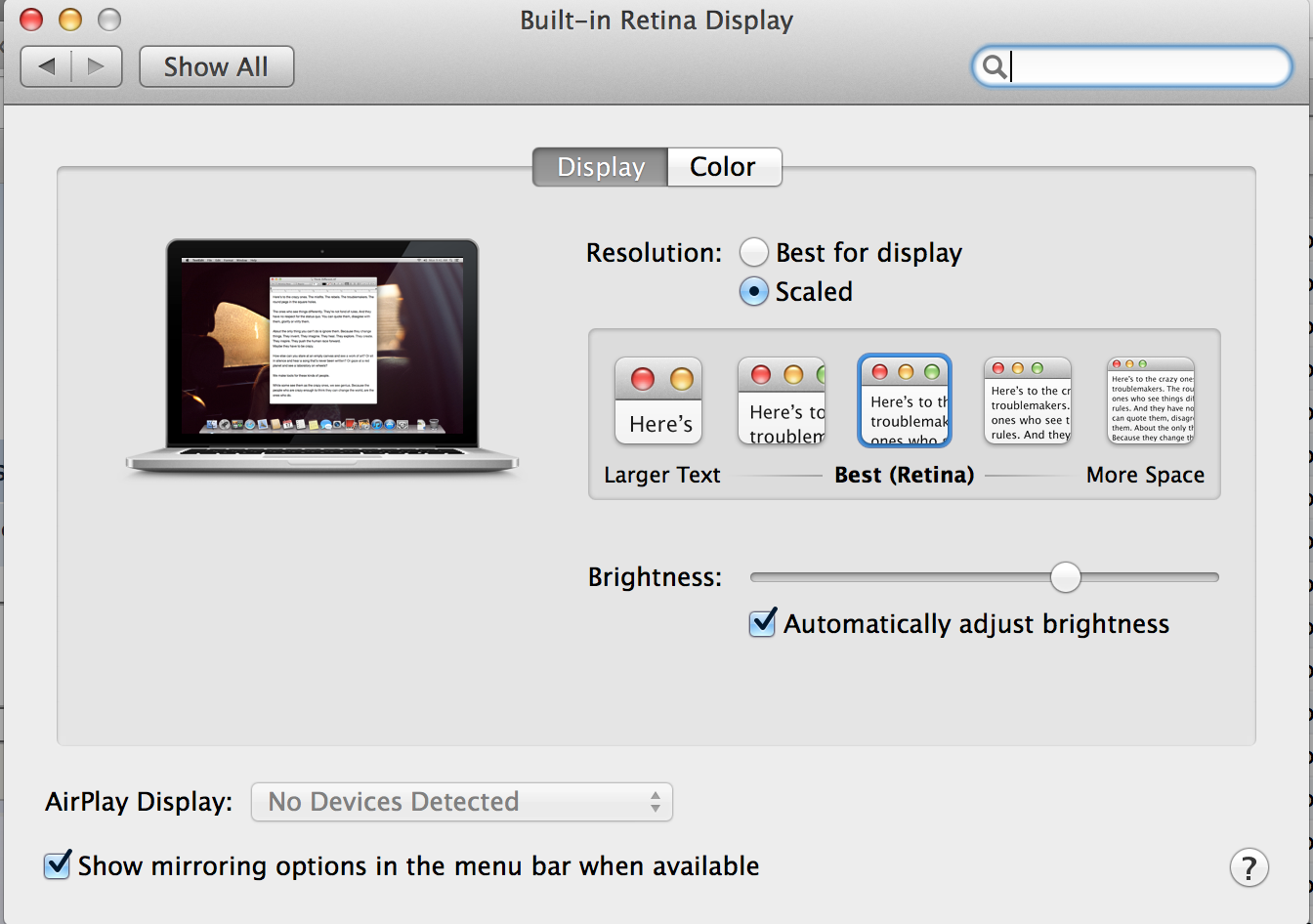The width and height of the screenshot is (1313, 924).
Task: Choose the fourth scaling thumbnail next to More Space
Action: [x=1028, y=400]
